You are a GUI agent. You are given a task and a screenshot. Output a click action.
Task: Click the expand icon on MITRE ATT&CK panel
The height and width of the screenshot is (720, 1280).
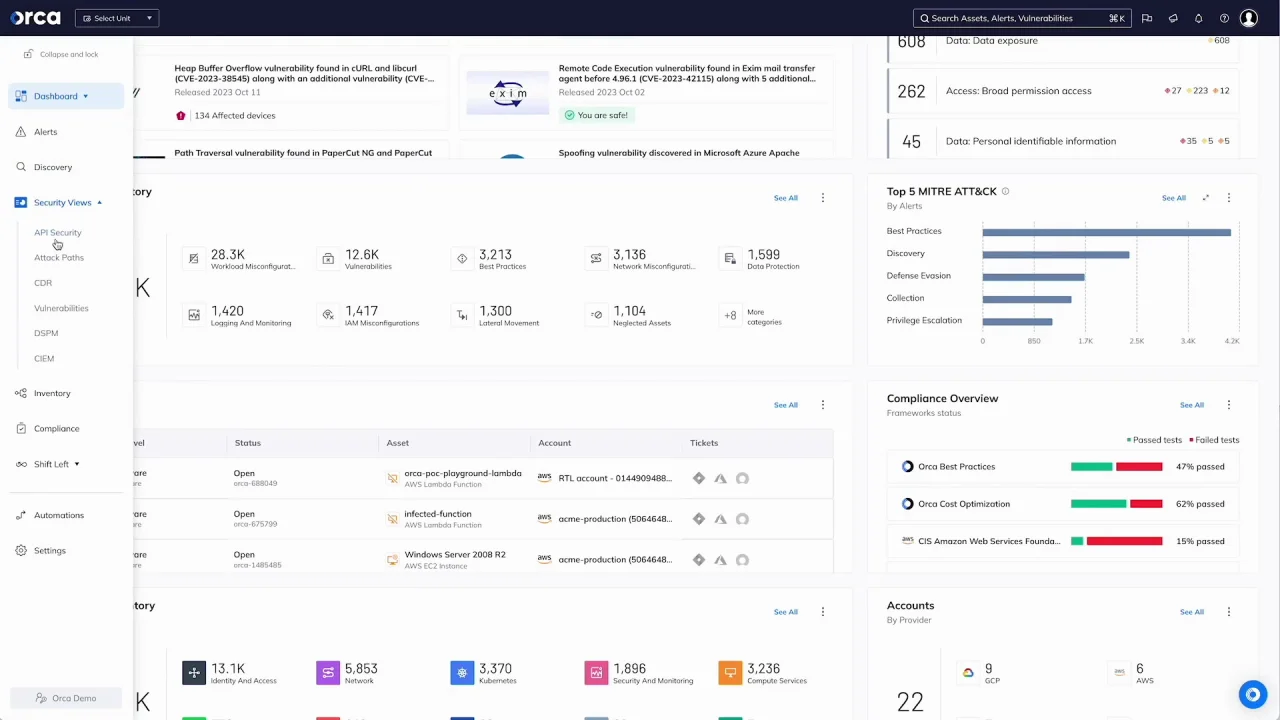1206,198
